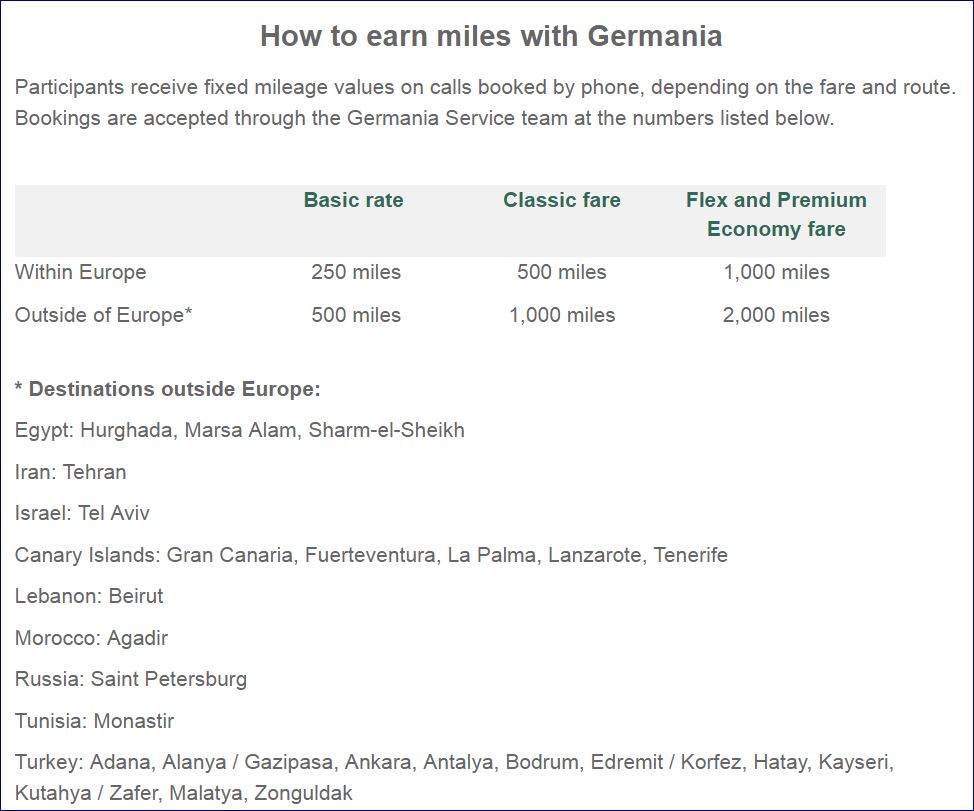This screenshot has width=974, height=811.
Task: Click the '2,000 miles' table cell
Action: click(776, 315)
